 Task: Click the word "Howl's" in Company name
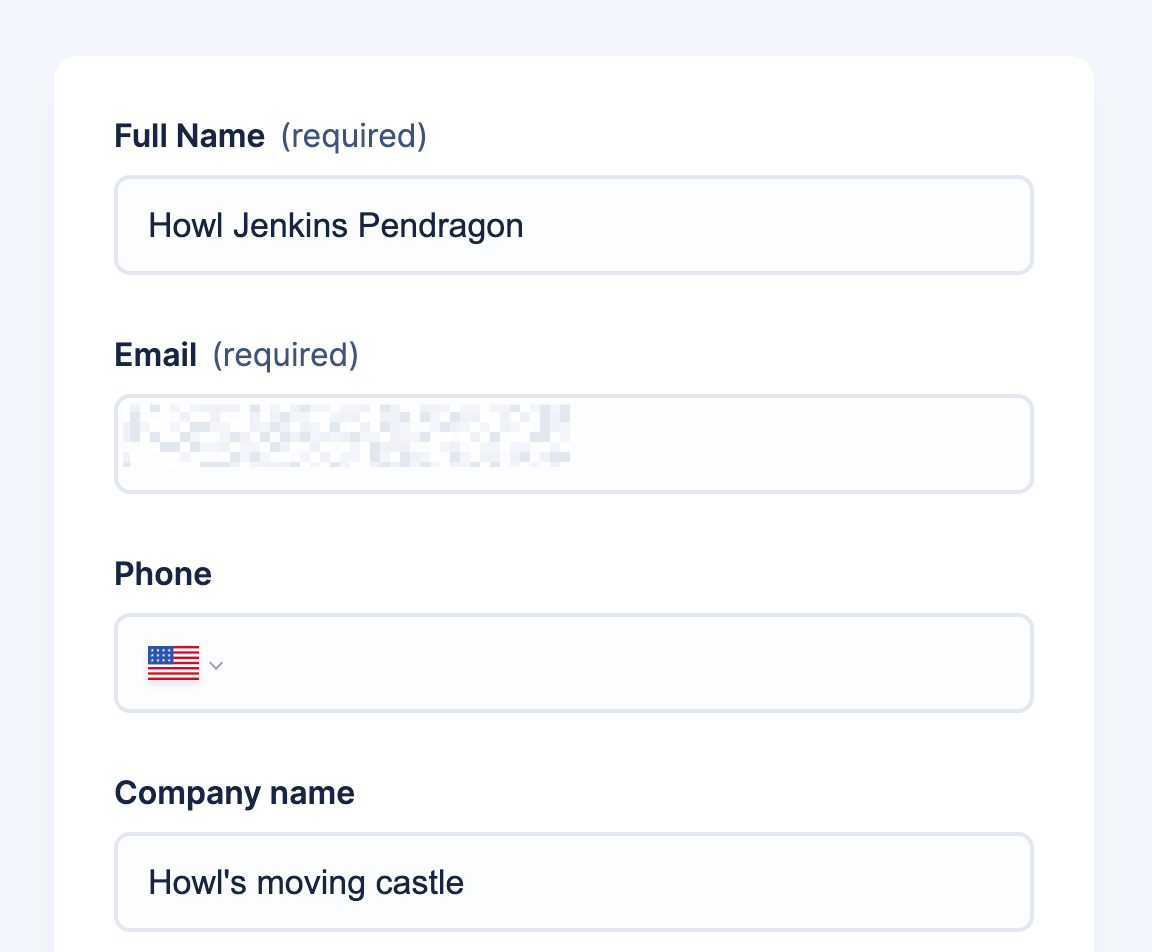[197, 883]
